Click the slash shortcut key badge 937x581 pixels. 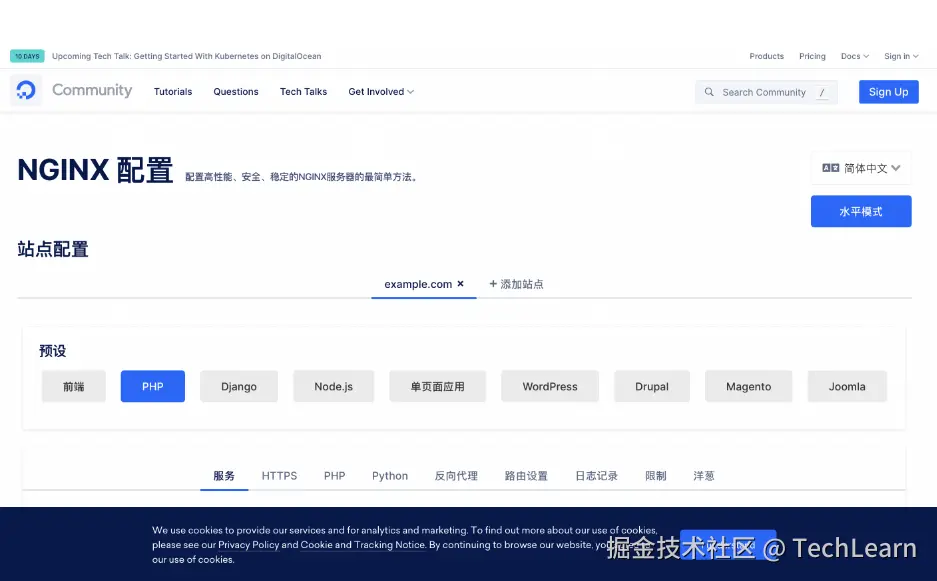(x=822, y=92)
